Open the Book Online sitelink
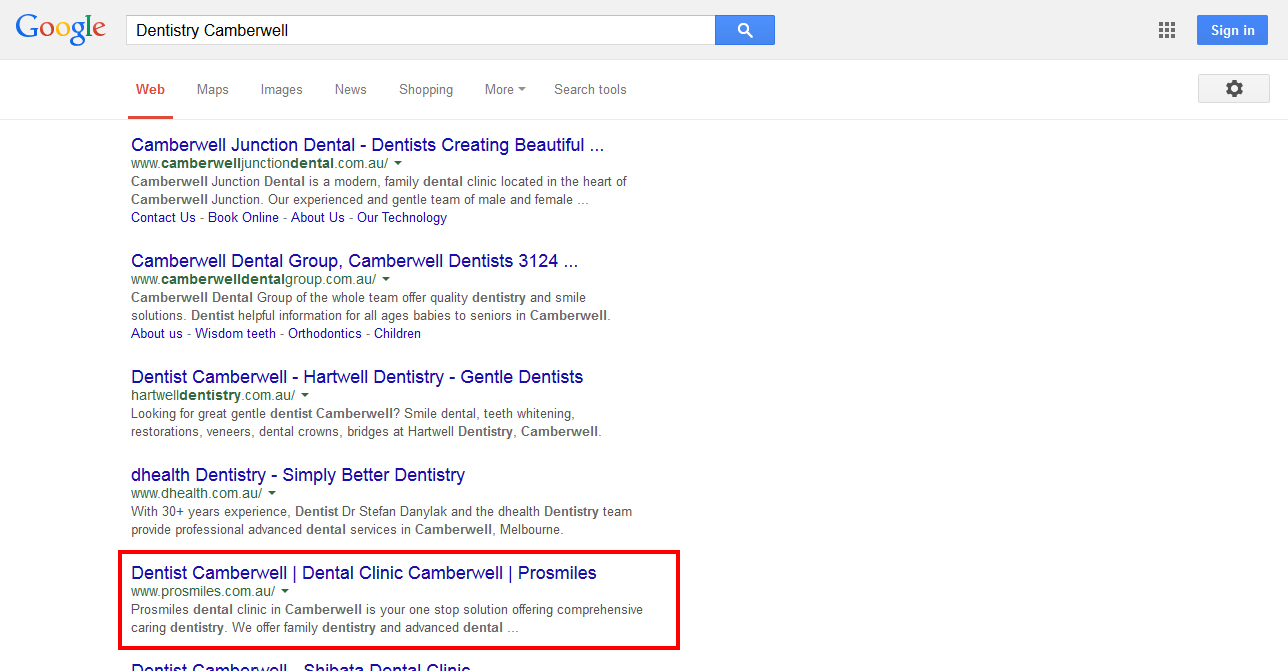1288x671 pixels. click(x=243, y=217)
